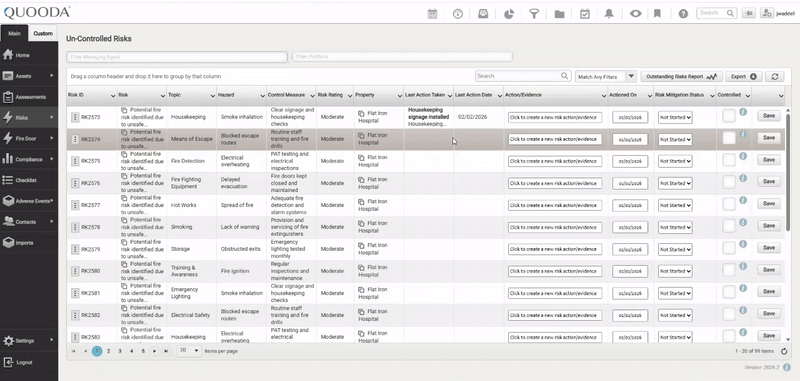Click the grid reload icon near item count

pos(784,351)
